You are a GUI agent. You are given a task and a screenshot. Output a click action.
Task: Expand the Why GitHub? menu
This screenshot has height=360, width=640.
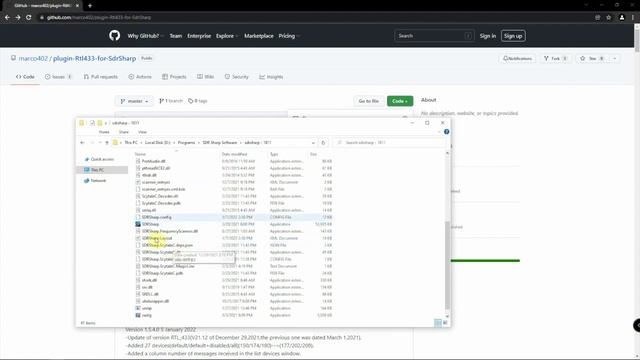click(x=145, y=36)
